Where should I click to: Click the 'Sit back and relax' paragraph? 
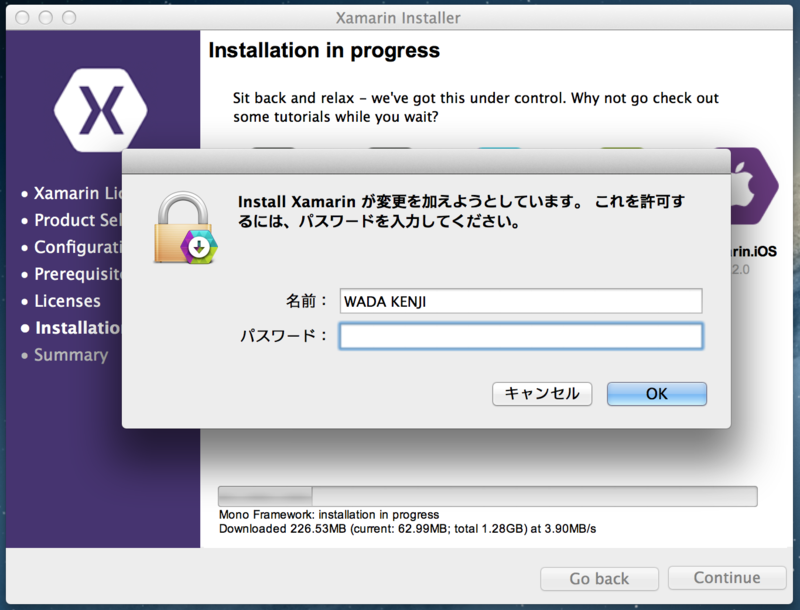point(476,107)
